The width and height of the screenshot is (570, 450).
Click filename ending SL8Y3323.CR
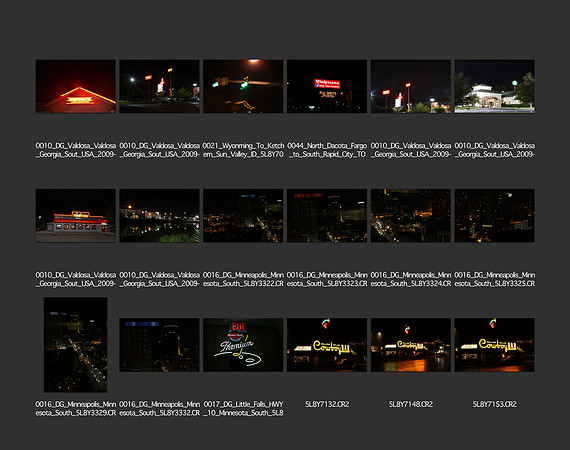(327, 279)
